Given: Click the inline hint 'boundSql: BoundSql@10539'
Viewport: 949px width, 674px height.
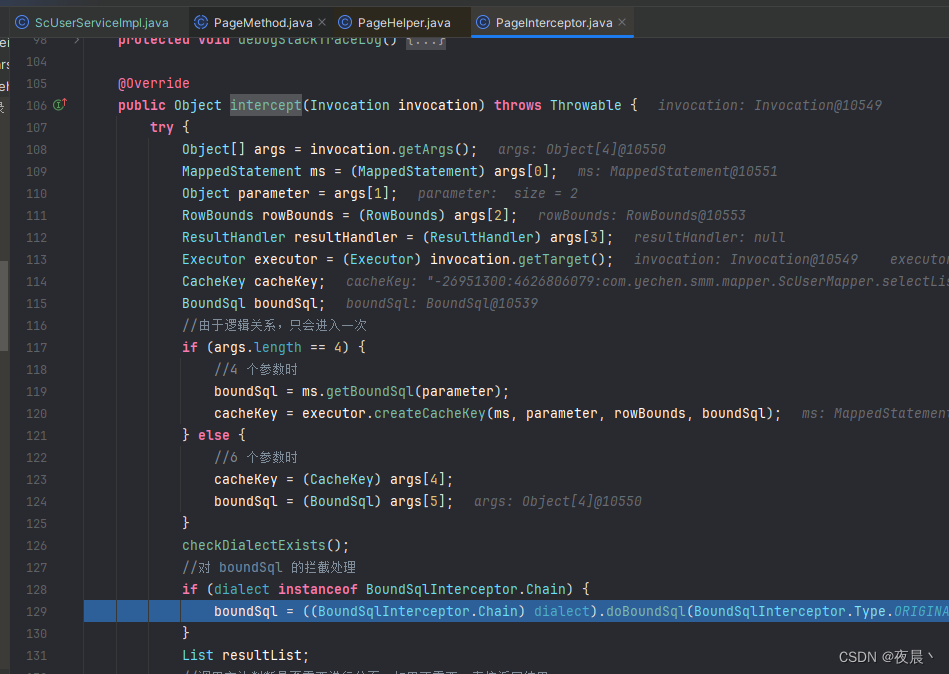Looking at the screenshot, I should [442, 303].
